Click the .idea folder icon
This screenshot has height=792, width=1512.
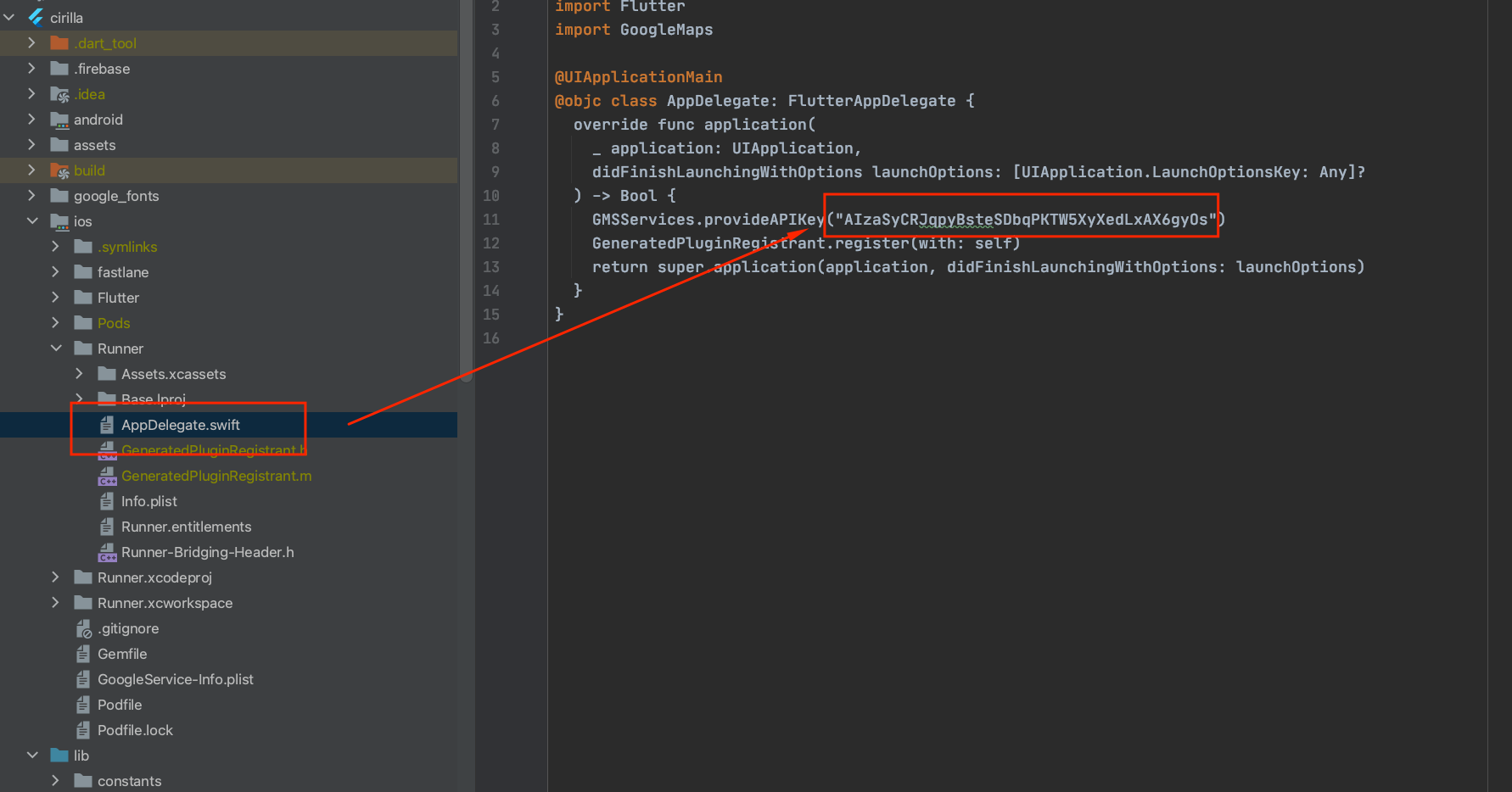[59, 94]
